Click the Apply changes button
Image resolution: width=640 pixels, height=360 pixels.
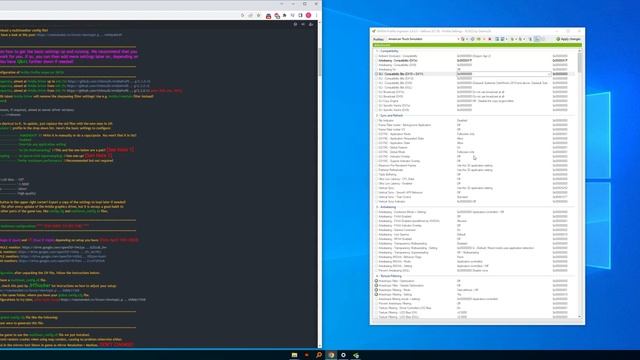pyautogui.click(x=568, y=39)
